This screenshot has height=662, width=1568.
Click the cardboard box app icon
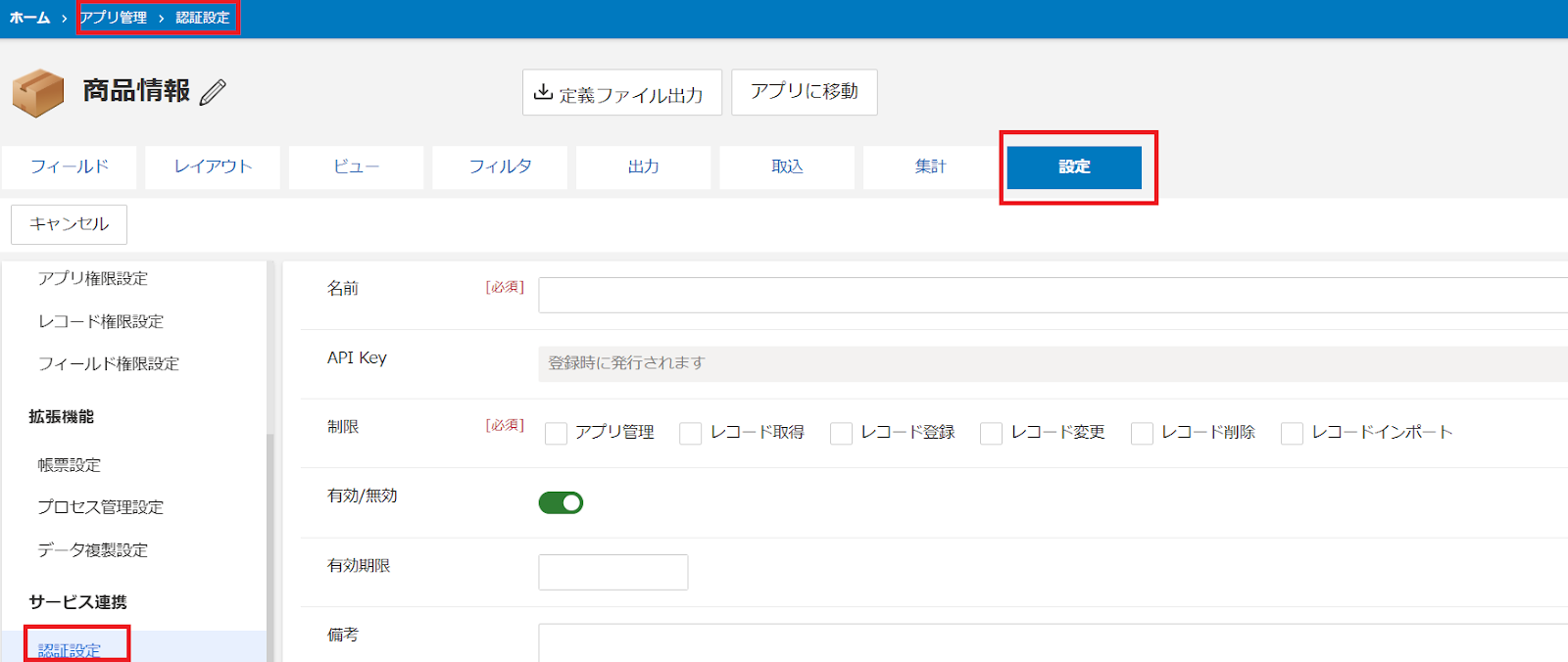tap(38, 93)
